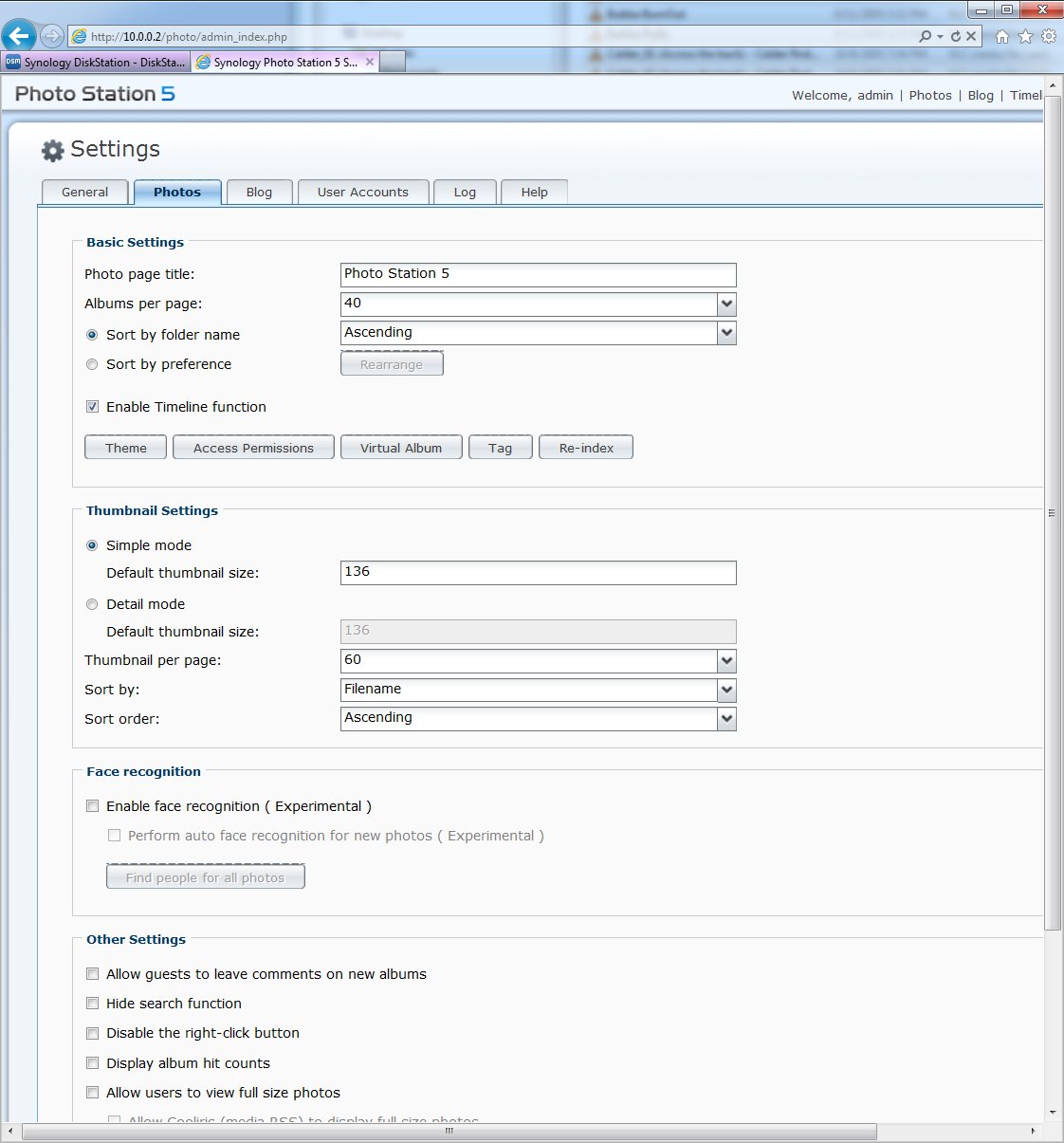Click the stop loading X icon
This screenshot has height=1143, width=1064.
point(971,36)
